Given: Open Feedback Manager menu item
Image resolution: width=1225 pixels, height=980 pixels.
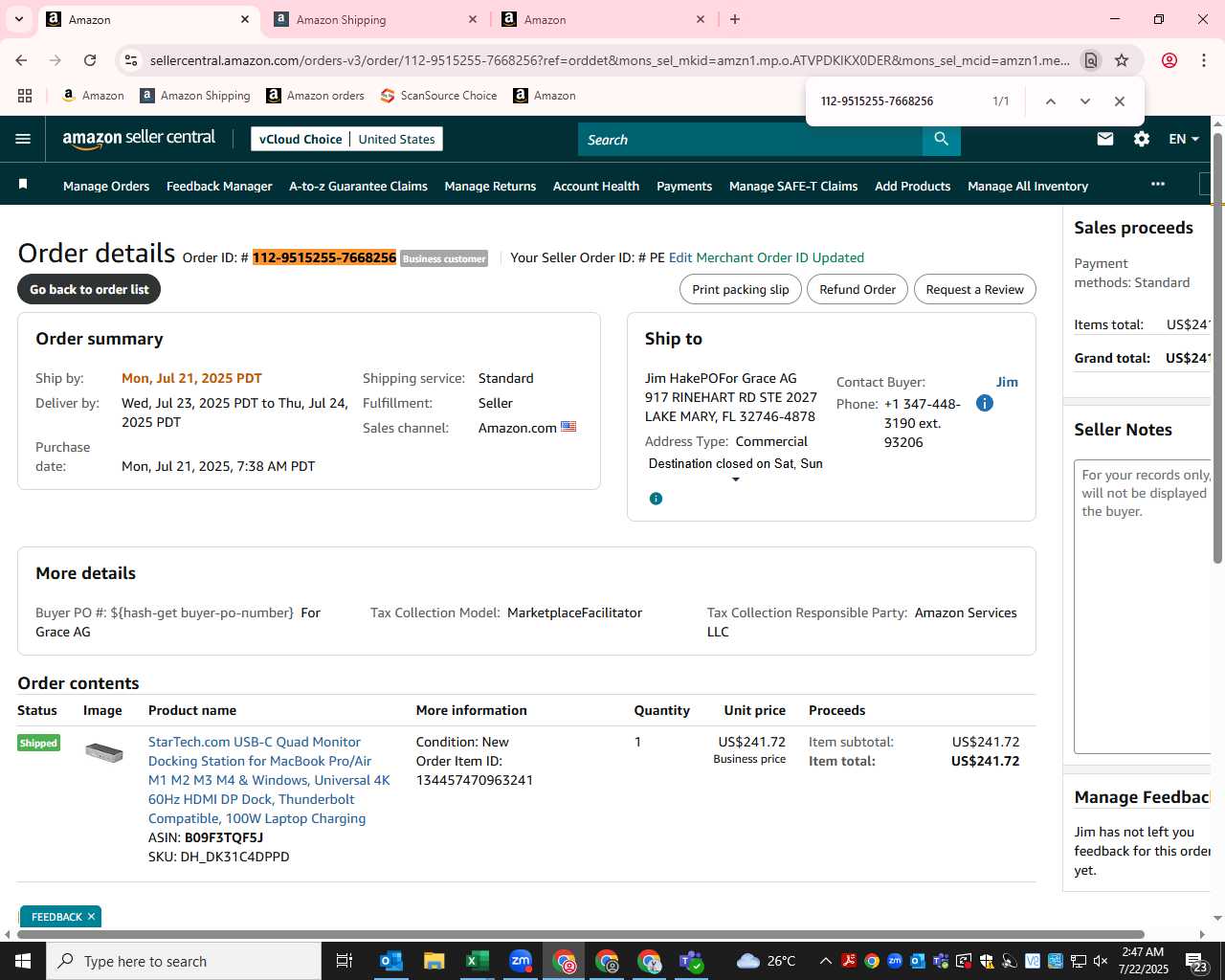Looking at the screenshot, I should [219, 186].
